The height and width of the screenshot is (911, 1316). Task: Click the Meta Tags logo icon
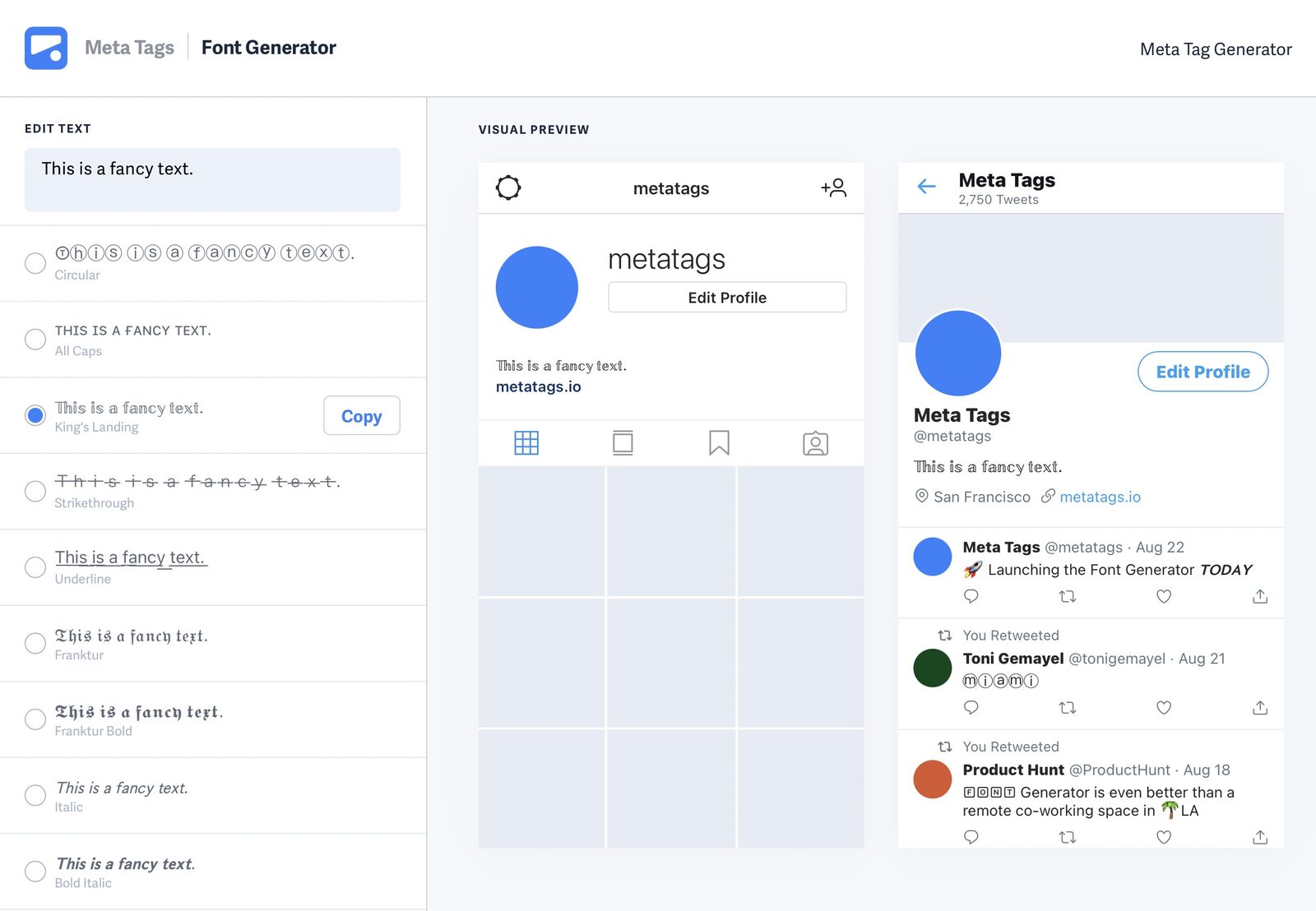pyautogui.click(x=46, y=48)
